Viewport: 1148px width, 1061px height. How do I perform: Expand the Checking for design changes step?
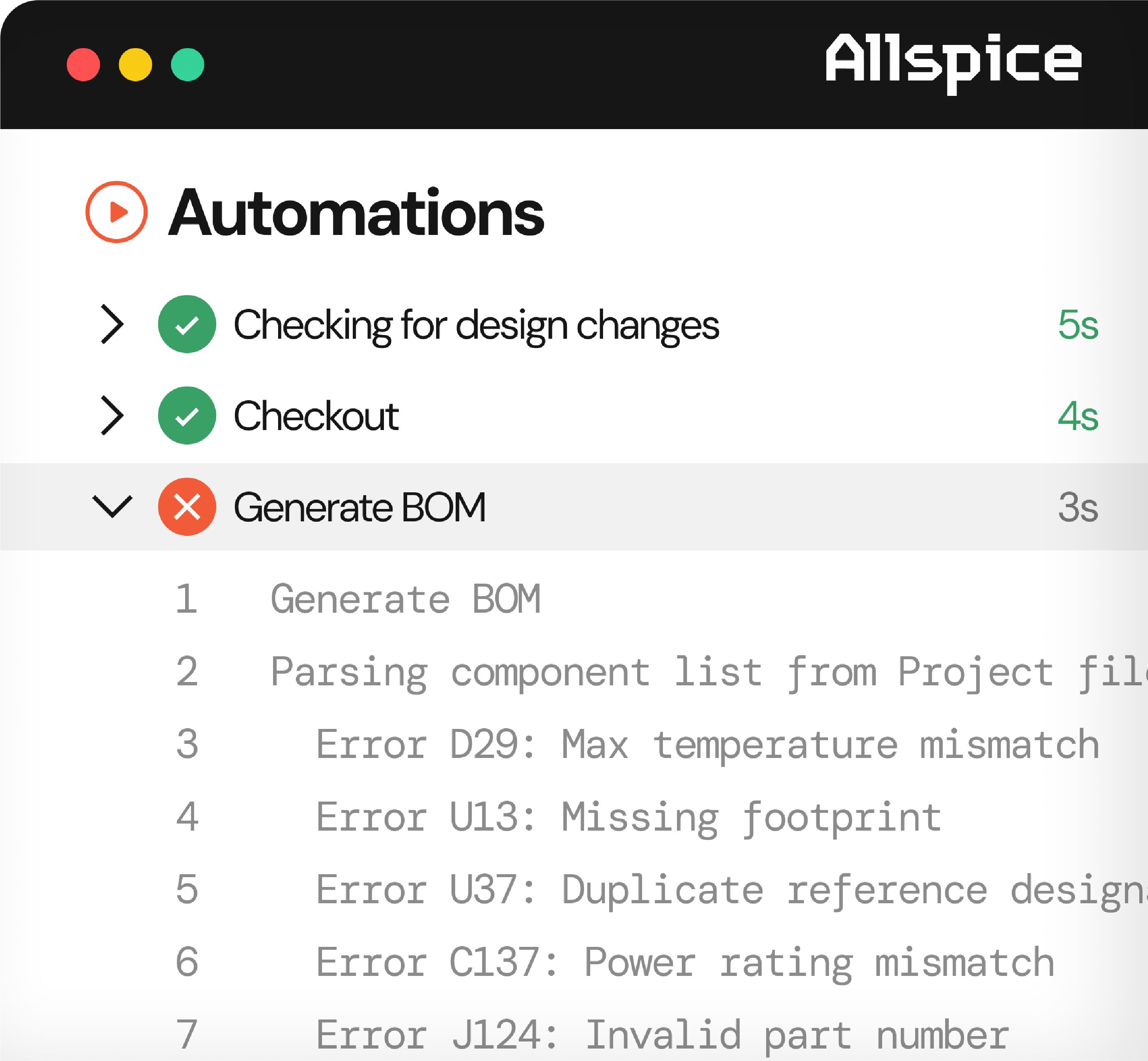tap(112, 324)
